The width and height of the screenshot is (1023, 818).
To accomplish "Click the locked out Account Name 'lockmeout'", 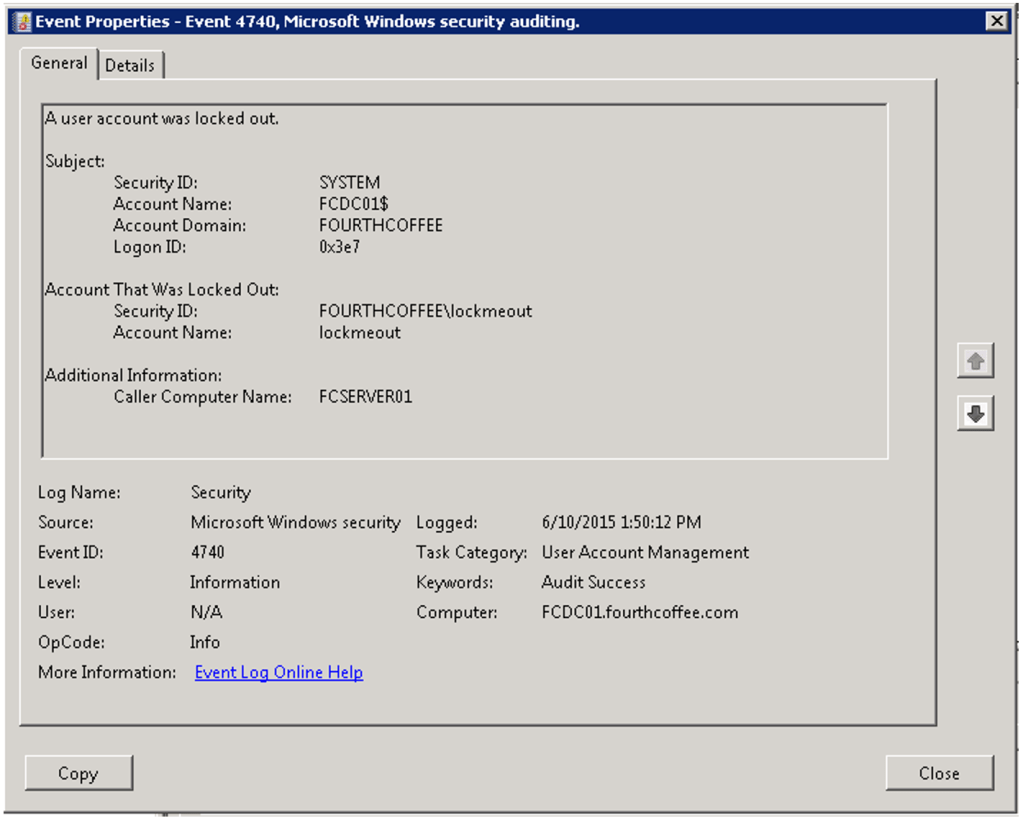I will click(359, 332).
